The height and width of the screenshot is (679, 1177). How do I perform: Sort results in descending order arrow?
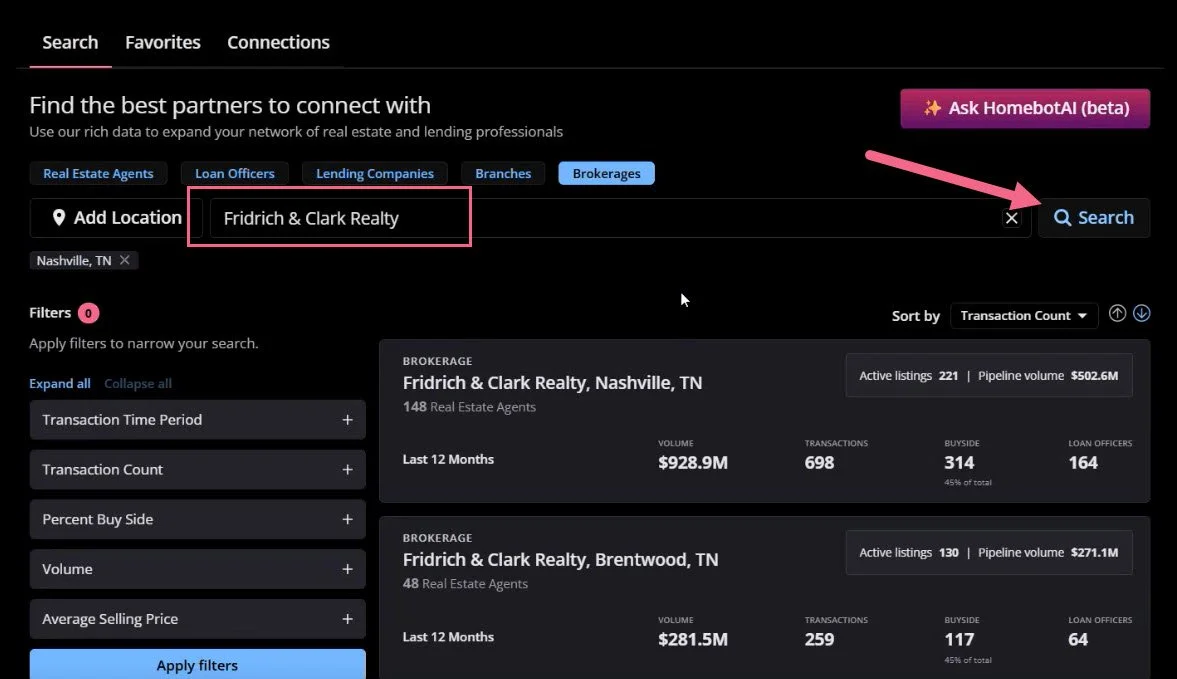1142,314
